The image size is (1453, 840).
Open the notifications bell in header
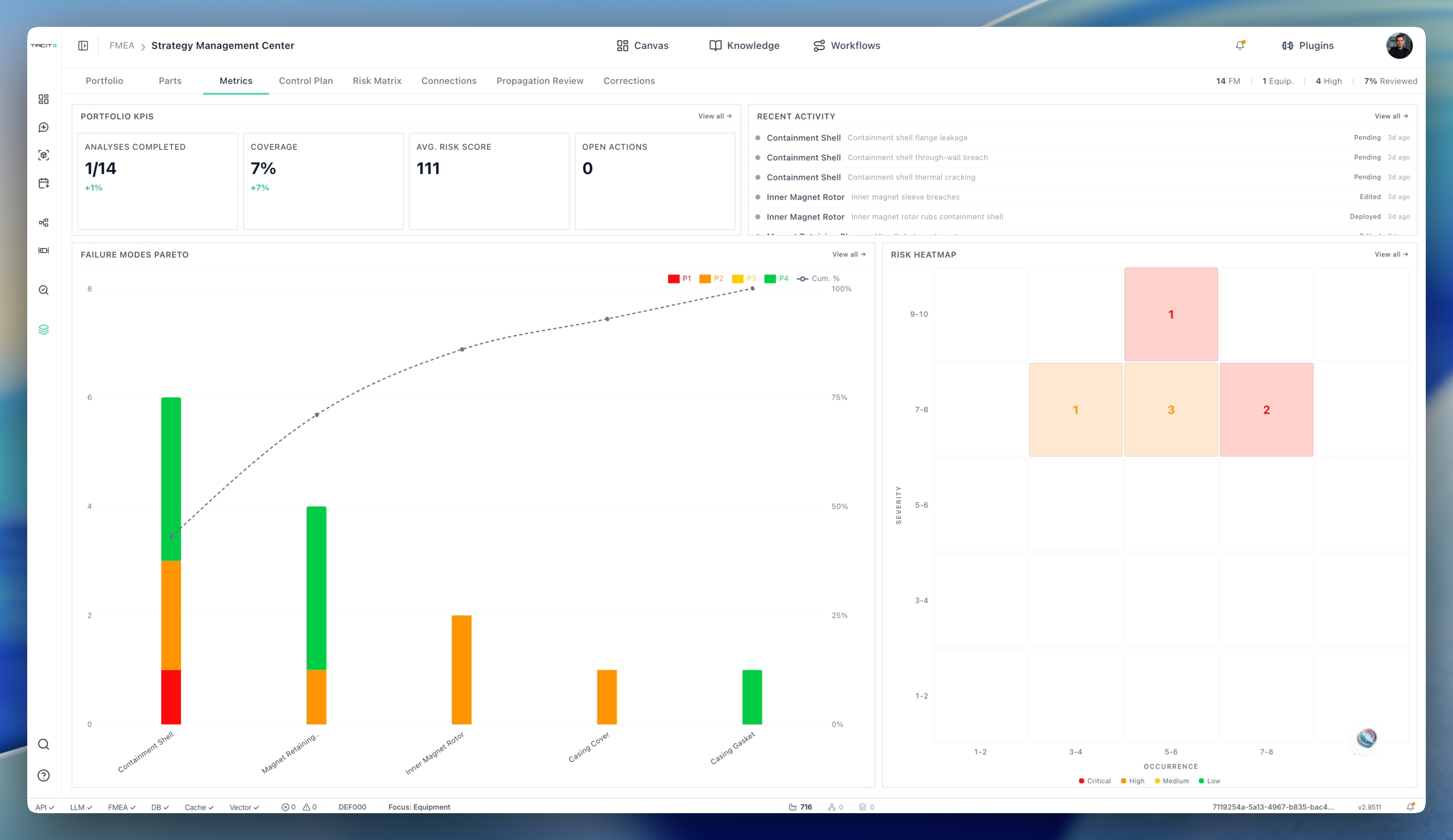(x=1239, y=45)
